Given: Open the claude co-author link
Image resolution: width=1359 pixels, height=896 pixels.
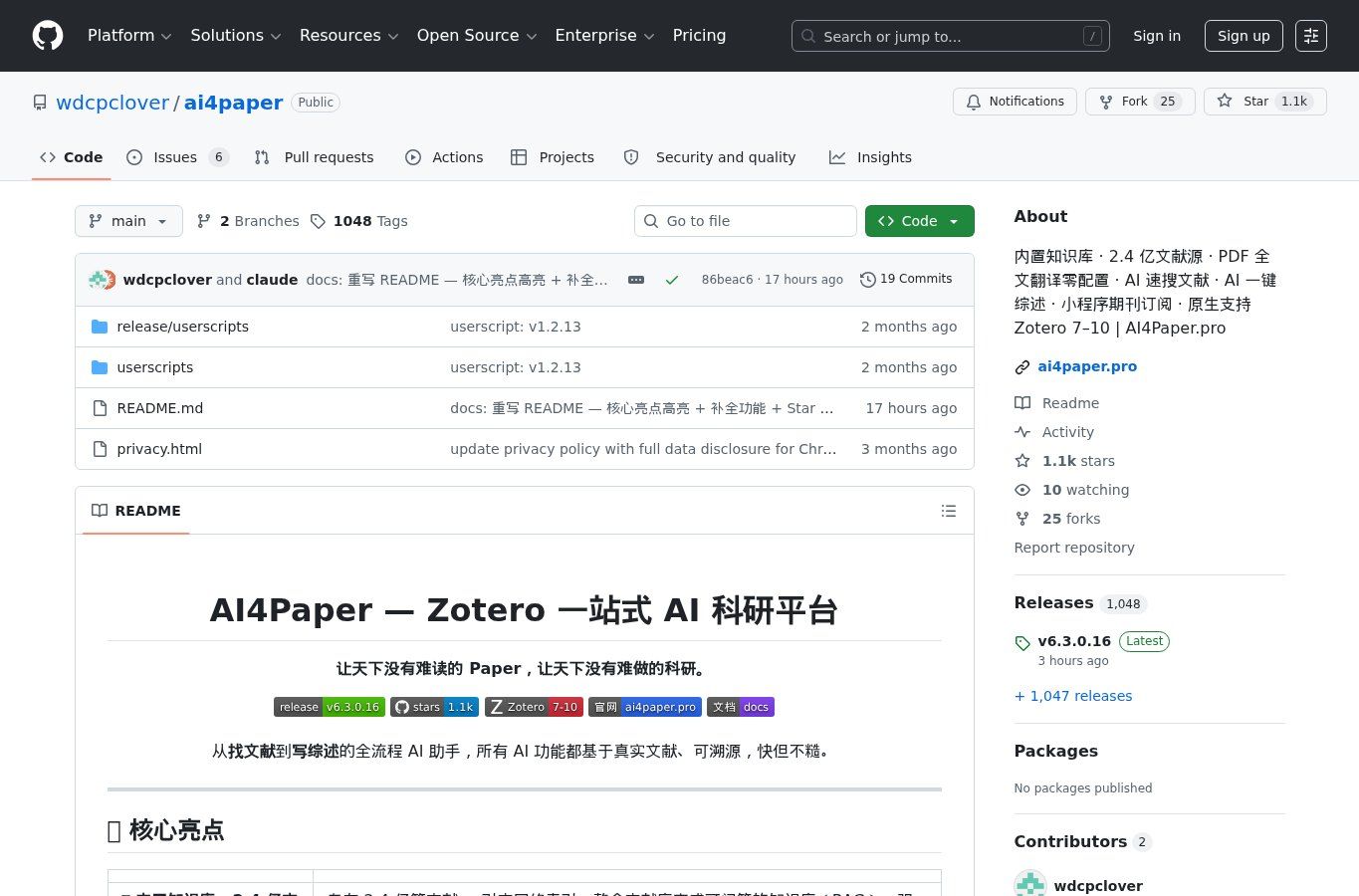Looking at the screenshot, I should click(272, 280).
